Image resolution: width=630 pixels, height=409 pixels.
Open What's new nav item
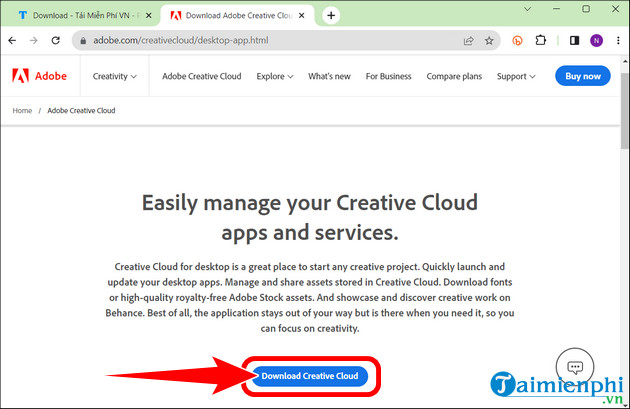329,76
